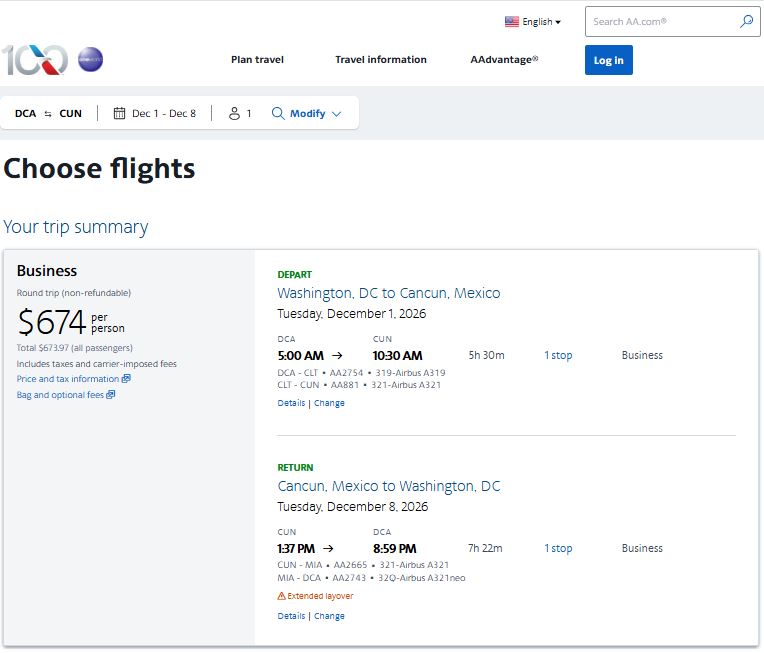The height and width of the screenshot is (653, 764).
Task: Open Details for the return flight
Action: point(291,616)
